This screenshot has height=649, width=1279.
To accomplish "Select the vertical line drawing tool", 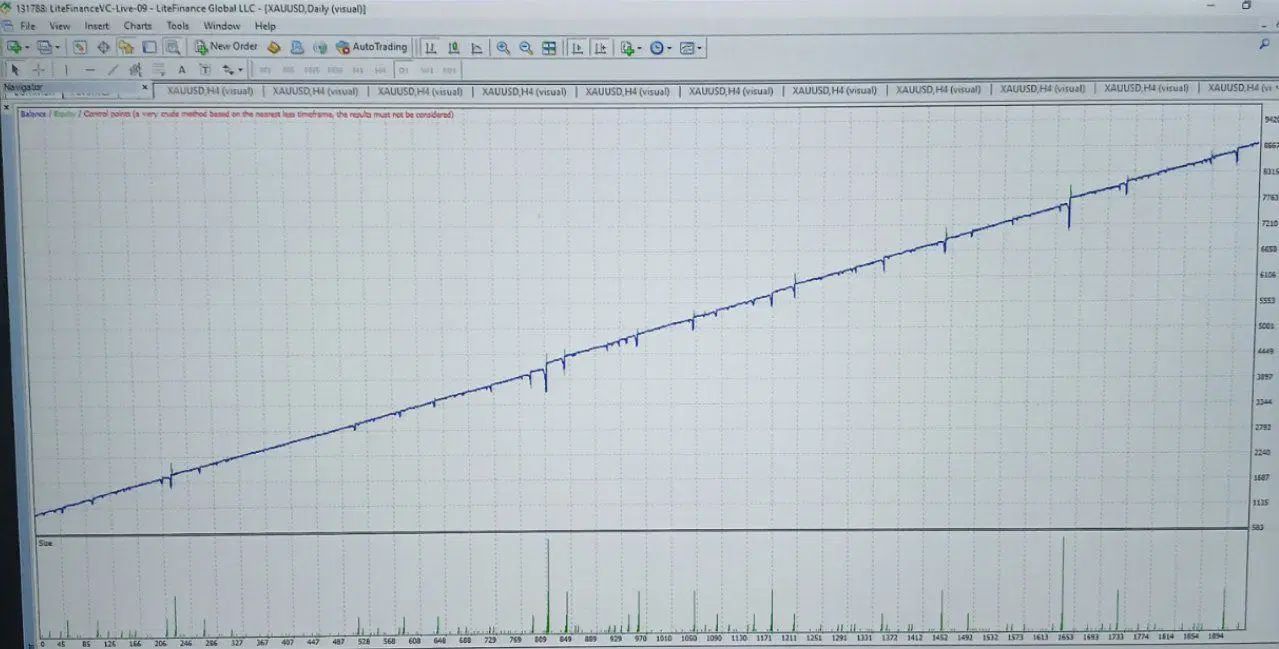I will [67, 70].
